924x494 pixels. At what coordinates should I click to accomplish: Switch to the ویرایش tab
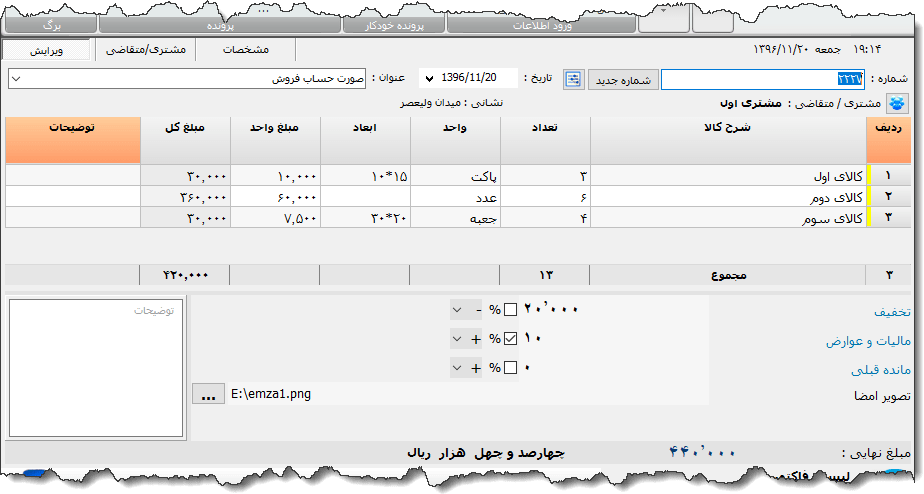coord(46,50)
